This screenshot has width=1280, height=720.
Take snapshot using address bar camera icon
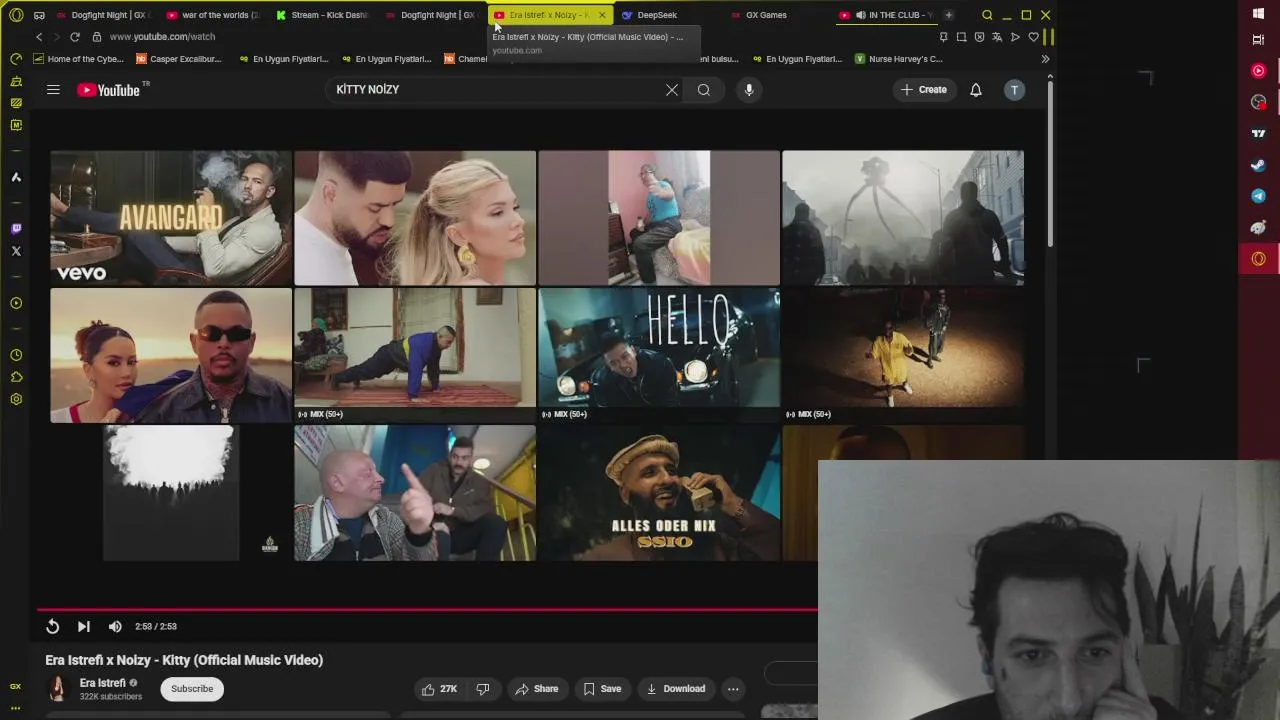tap(961, 37)
